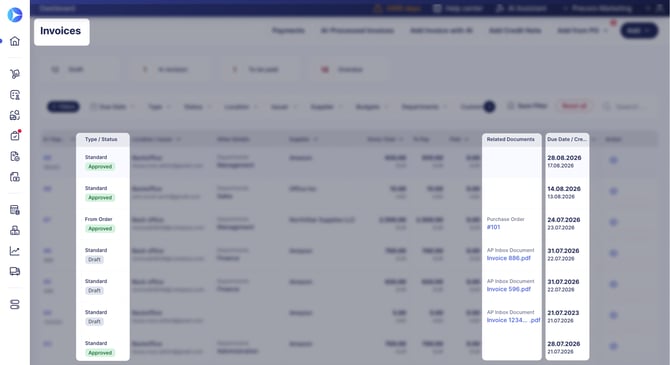Screen dimensions: 670x365
Task: Expand the Type filter dropdown
Action: [159, 106]
